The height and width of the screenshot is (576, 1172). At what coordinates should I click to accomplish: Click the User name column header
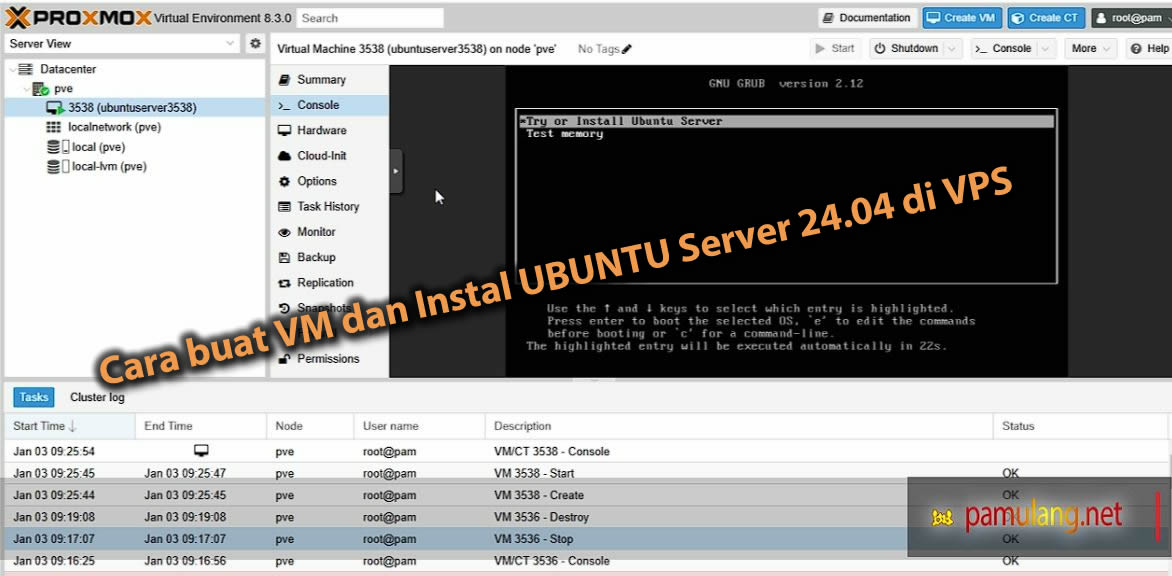[x=419, y=426]
